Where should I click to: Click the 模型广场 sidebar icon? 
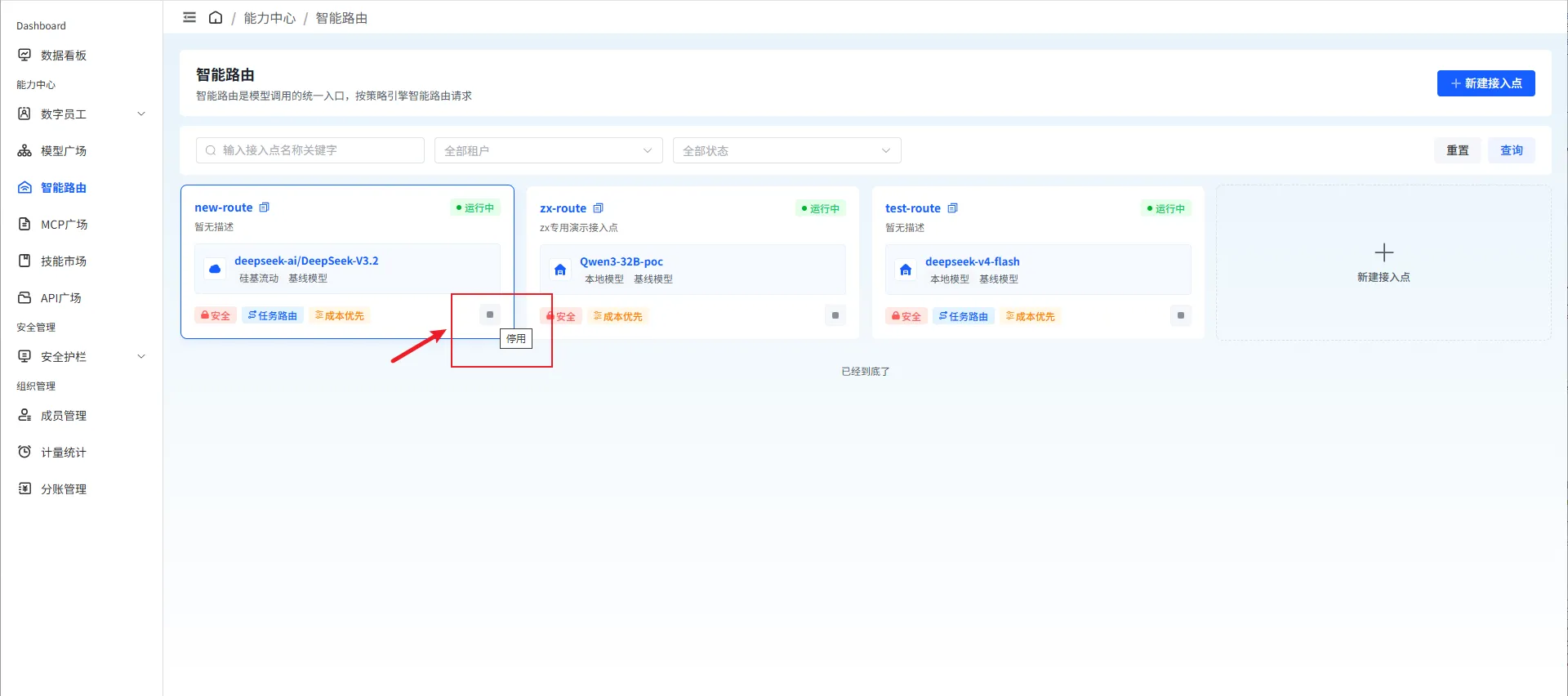pos(24,150)
